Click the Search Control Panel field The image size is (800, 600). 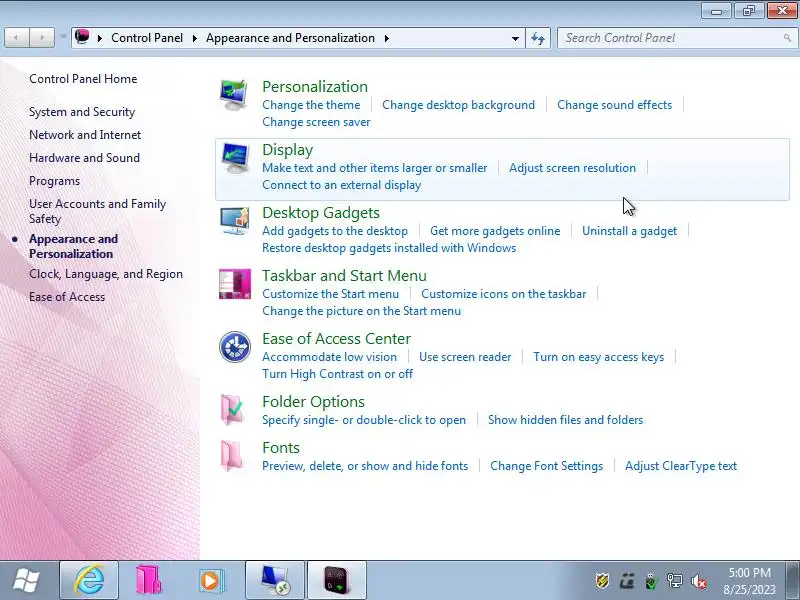[677, 38]
